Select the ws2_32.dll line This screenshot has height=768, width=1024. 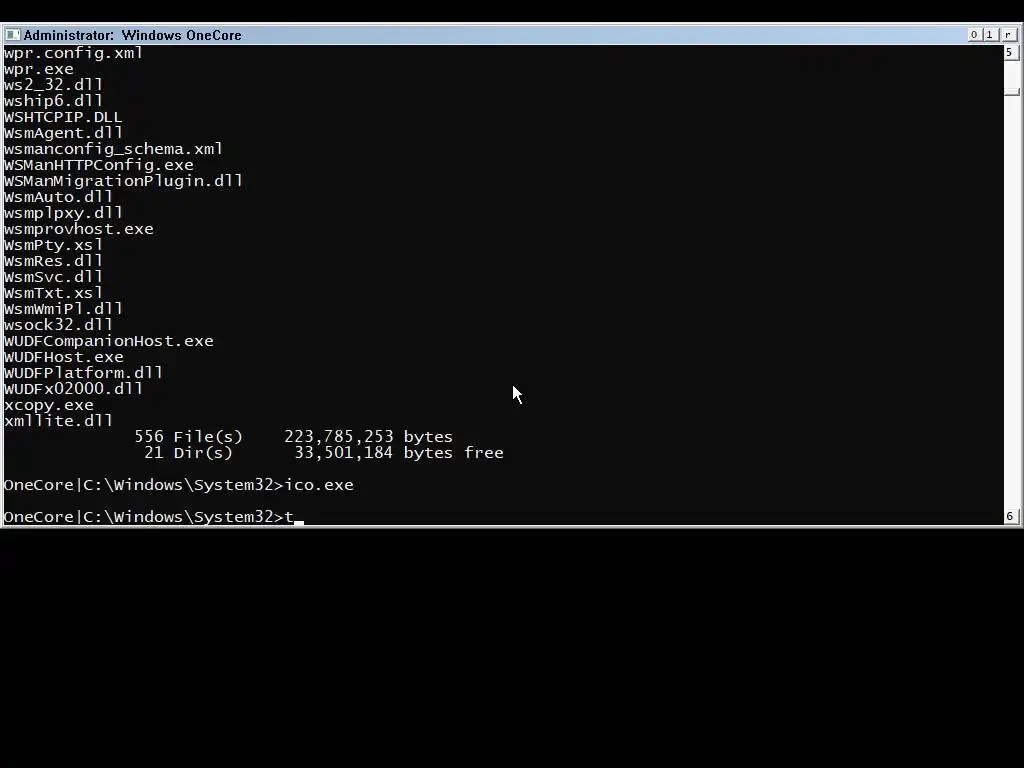coord(54,85)
